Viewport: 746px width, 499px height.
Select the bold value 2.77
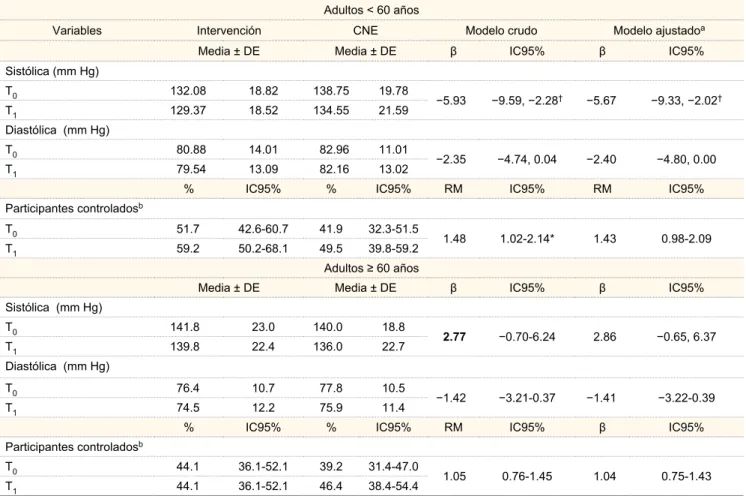pos(454,337)
